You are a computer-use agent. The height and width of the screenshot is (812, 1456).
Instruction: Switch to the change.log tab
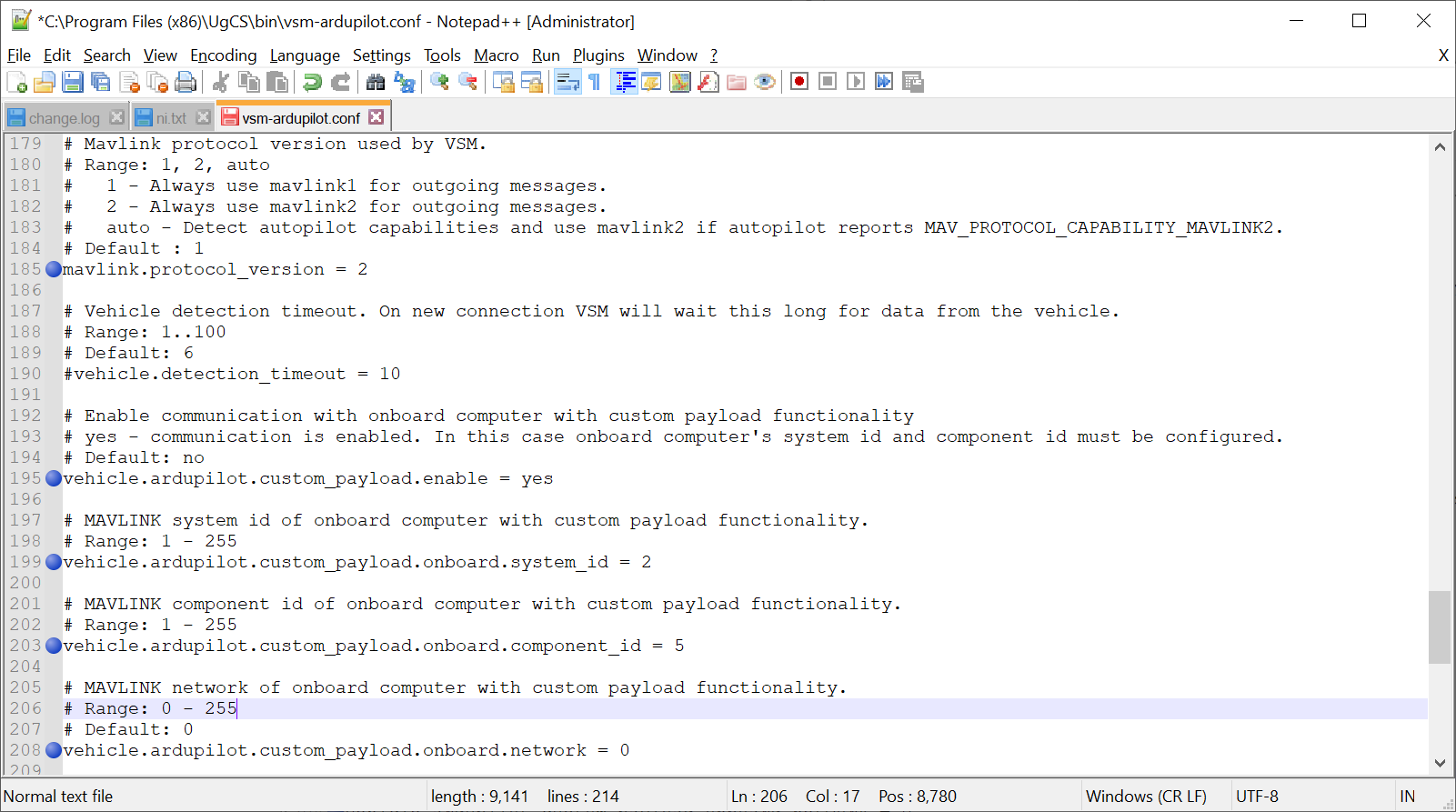(64, 118)
